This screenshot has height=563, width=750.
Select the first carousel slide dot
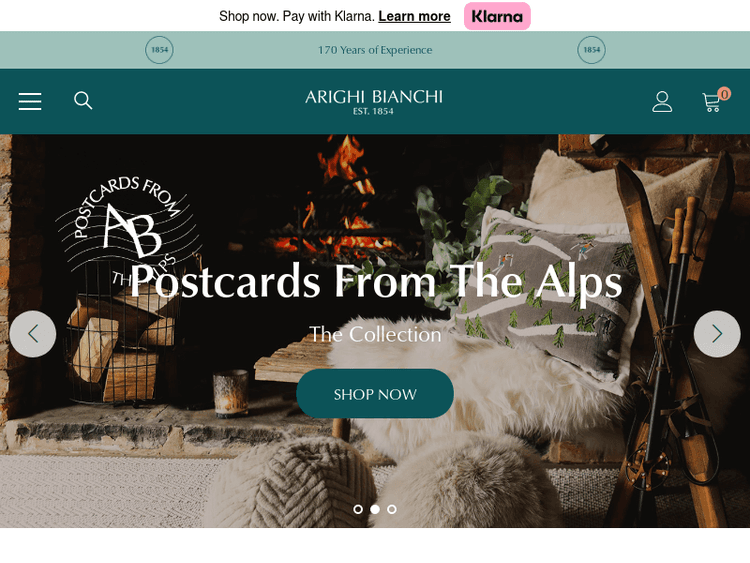coord(358,509)
